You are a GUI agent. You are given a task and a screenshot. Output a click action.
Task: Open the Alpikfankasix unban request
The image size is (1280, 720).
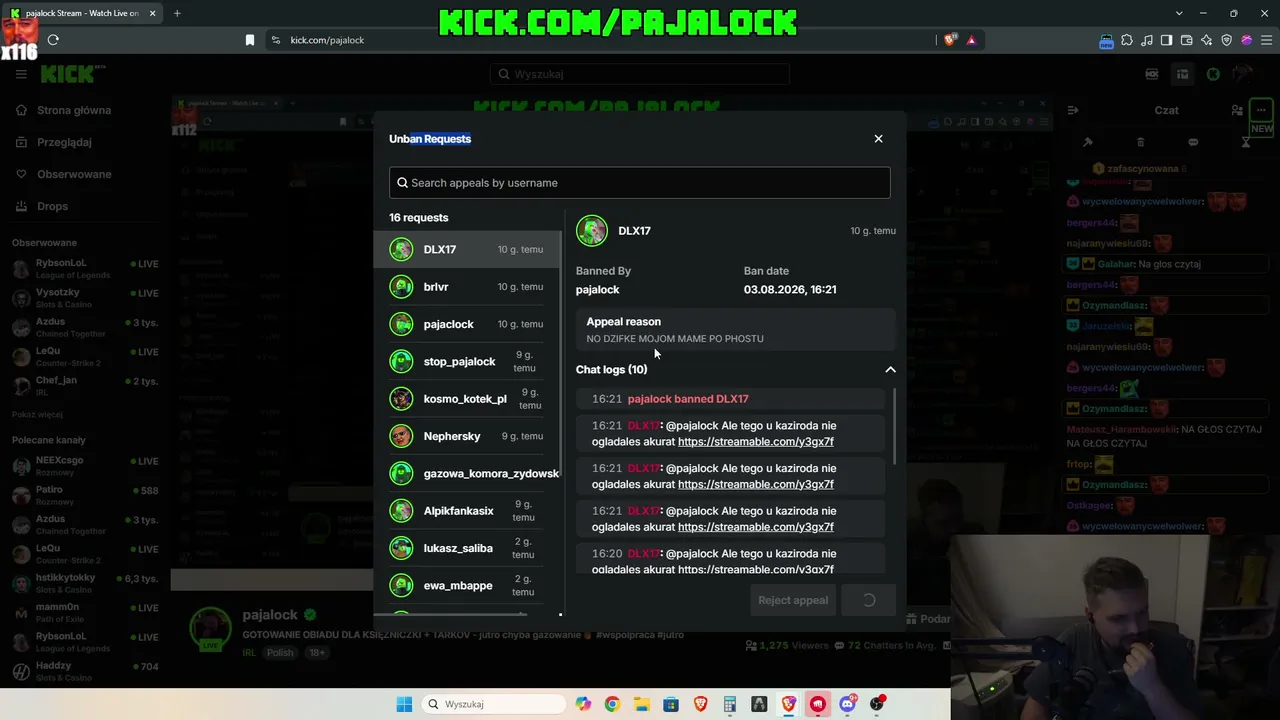click(467, 511)
